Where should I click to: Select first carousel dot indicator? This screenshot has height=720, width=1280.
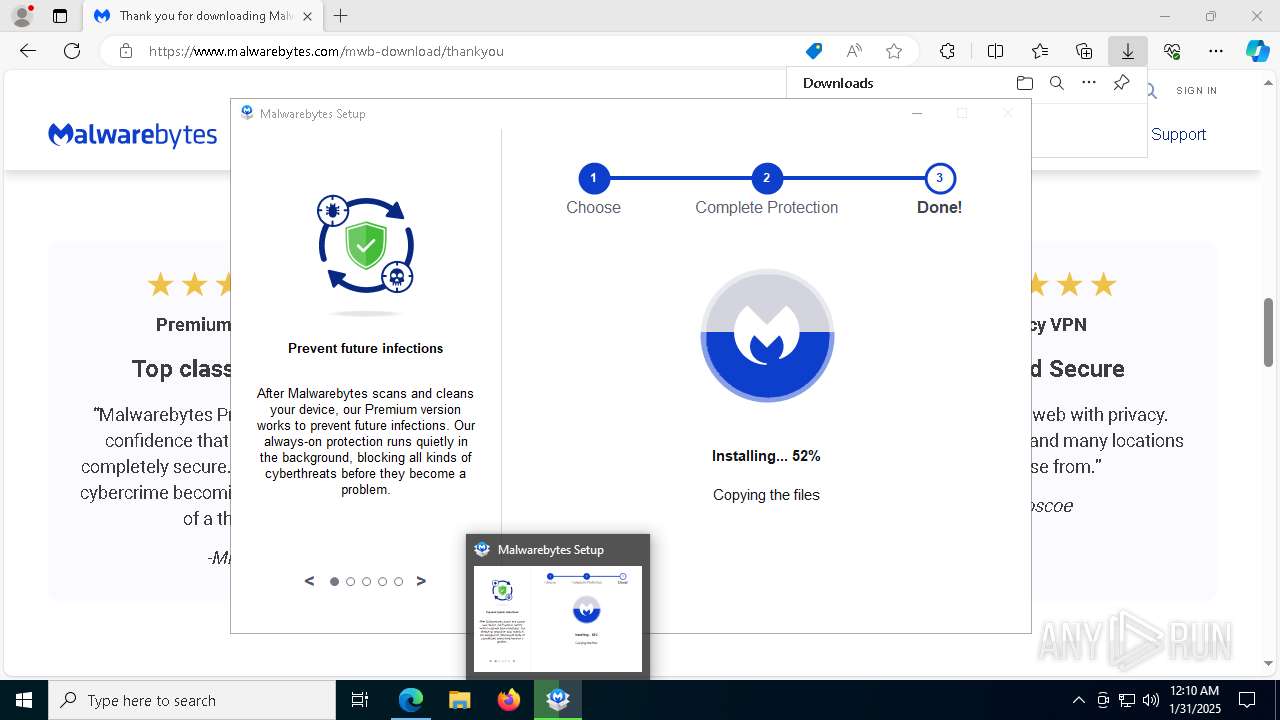point(334,581)
